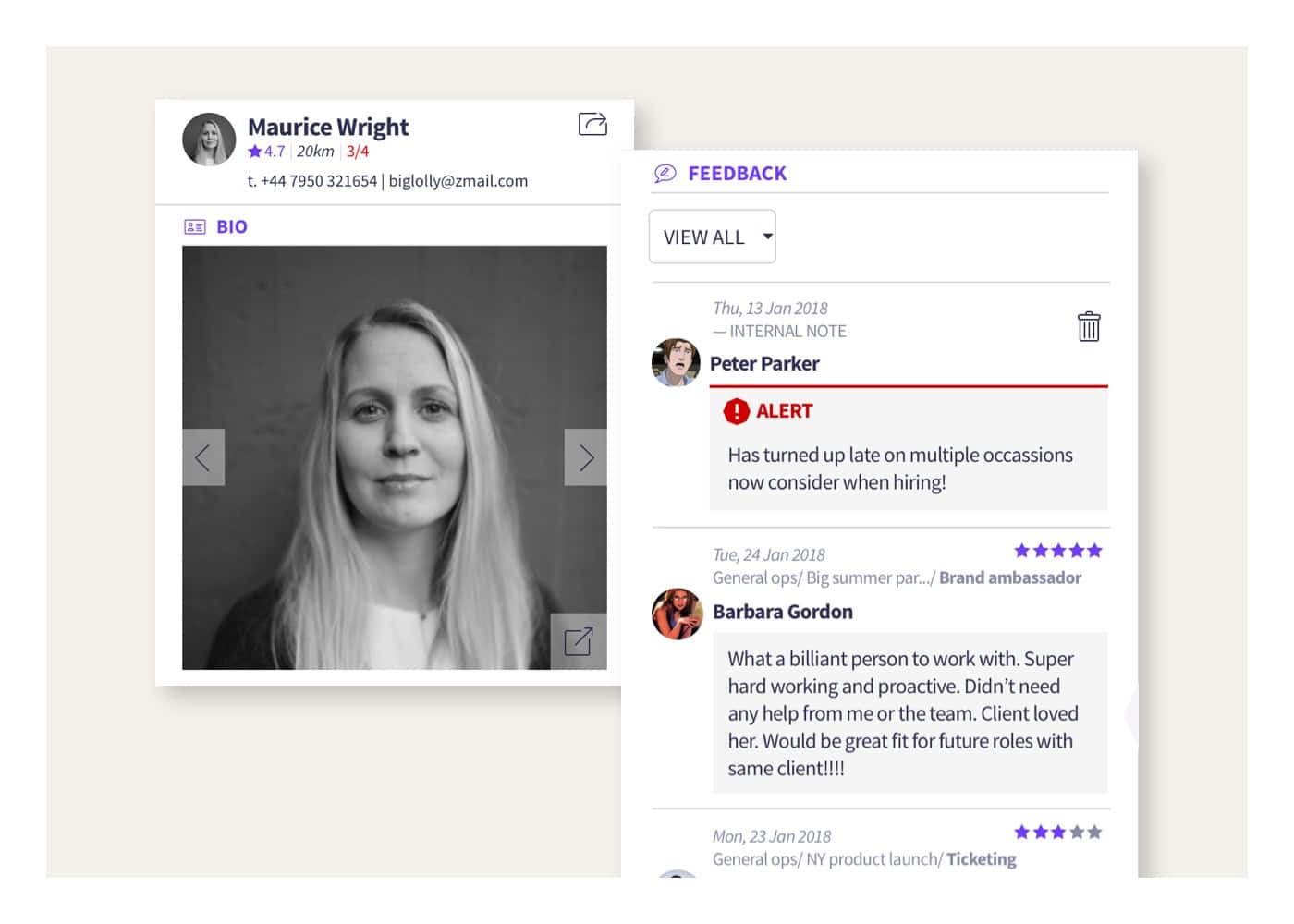This screenshot has width=1294, height=924.
Task: Show the next bio photo
Action: pos(586,457)
